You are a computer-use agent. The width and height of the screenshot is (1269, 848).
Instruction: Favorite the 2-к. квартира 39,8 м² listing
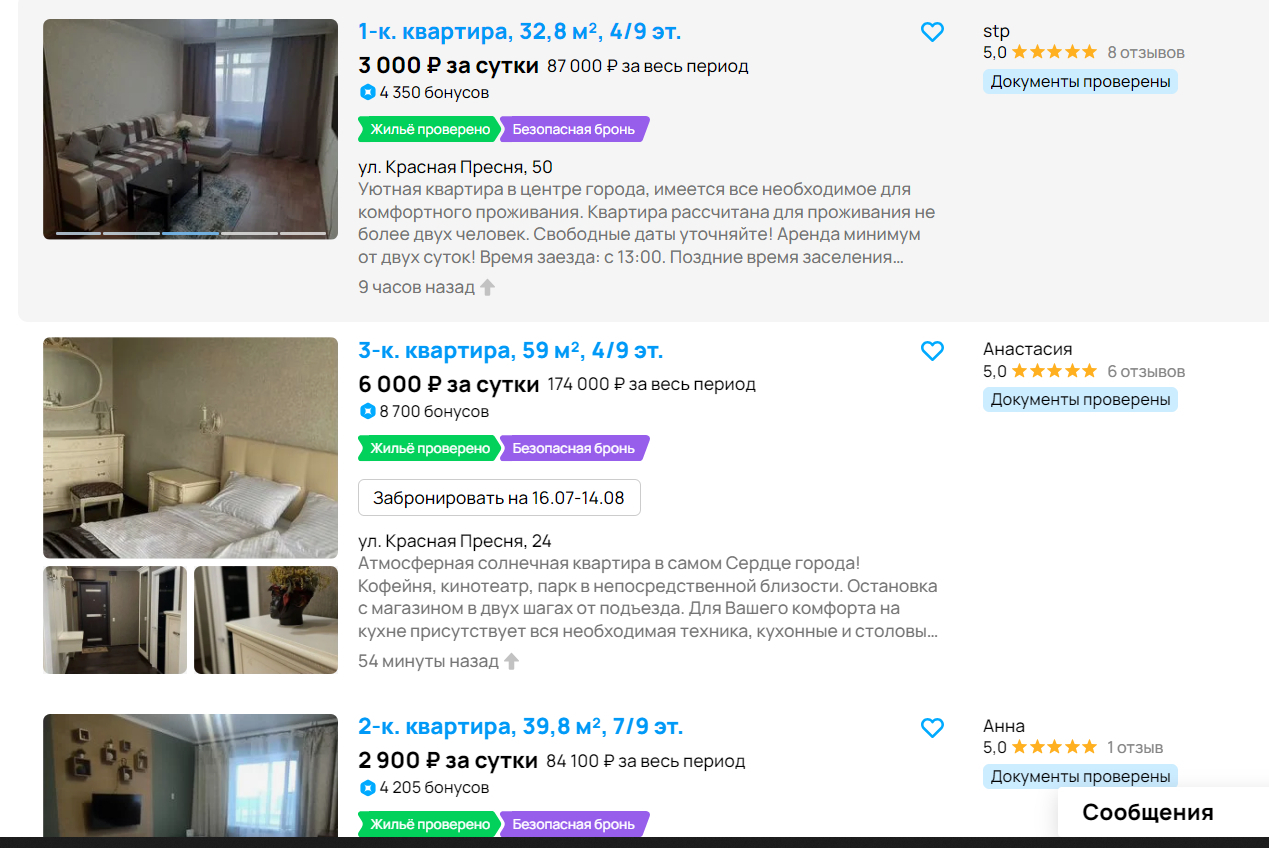click(x=932, y=728)
